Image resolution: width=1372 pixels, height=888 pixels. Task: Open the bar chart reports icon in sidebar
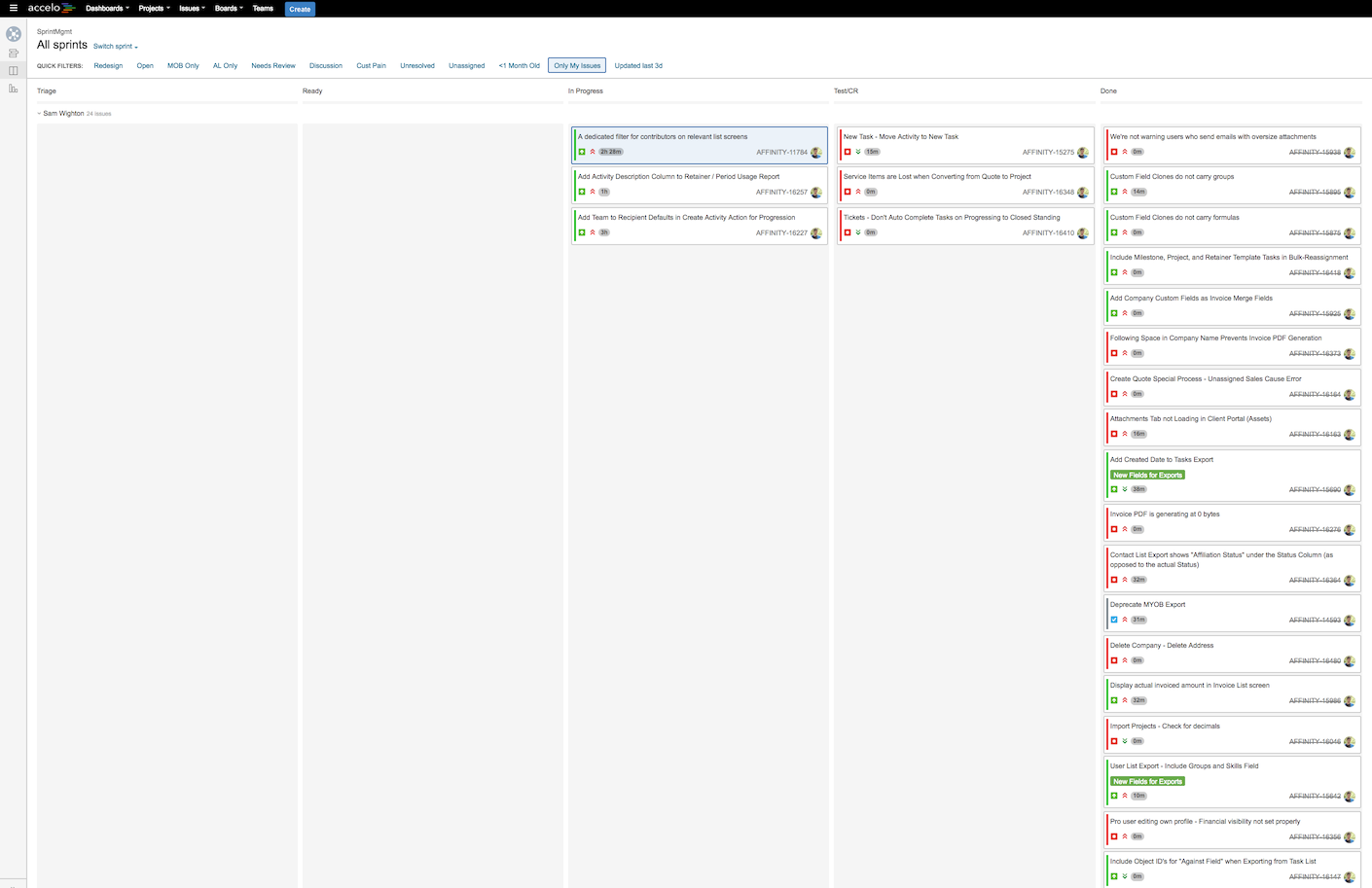(x=13, y=88)
